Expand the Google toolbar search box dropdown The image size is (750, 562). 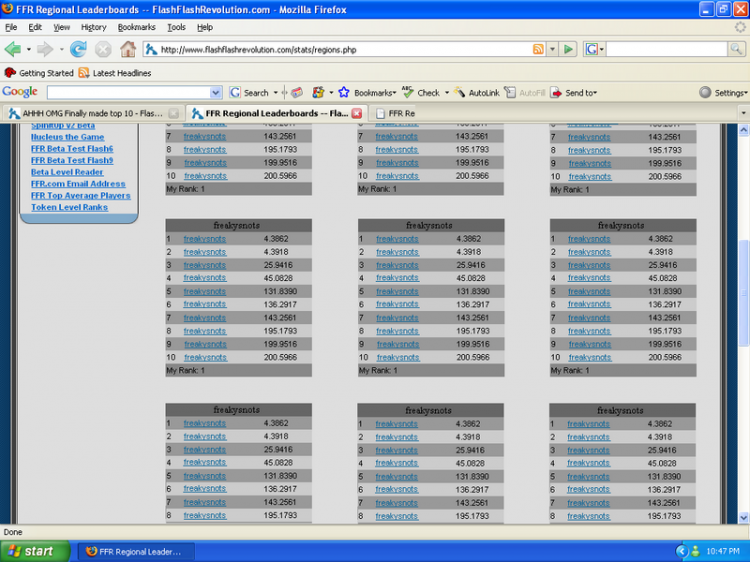pos(215,93)
